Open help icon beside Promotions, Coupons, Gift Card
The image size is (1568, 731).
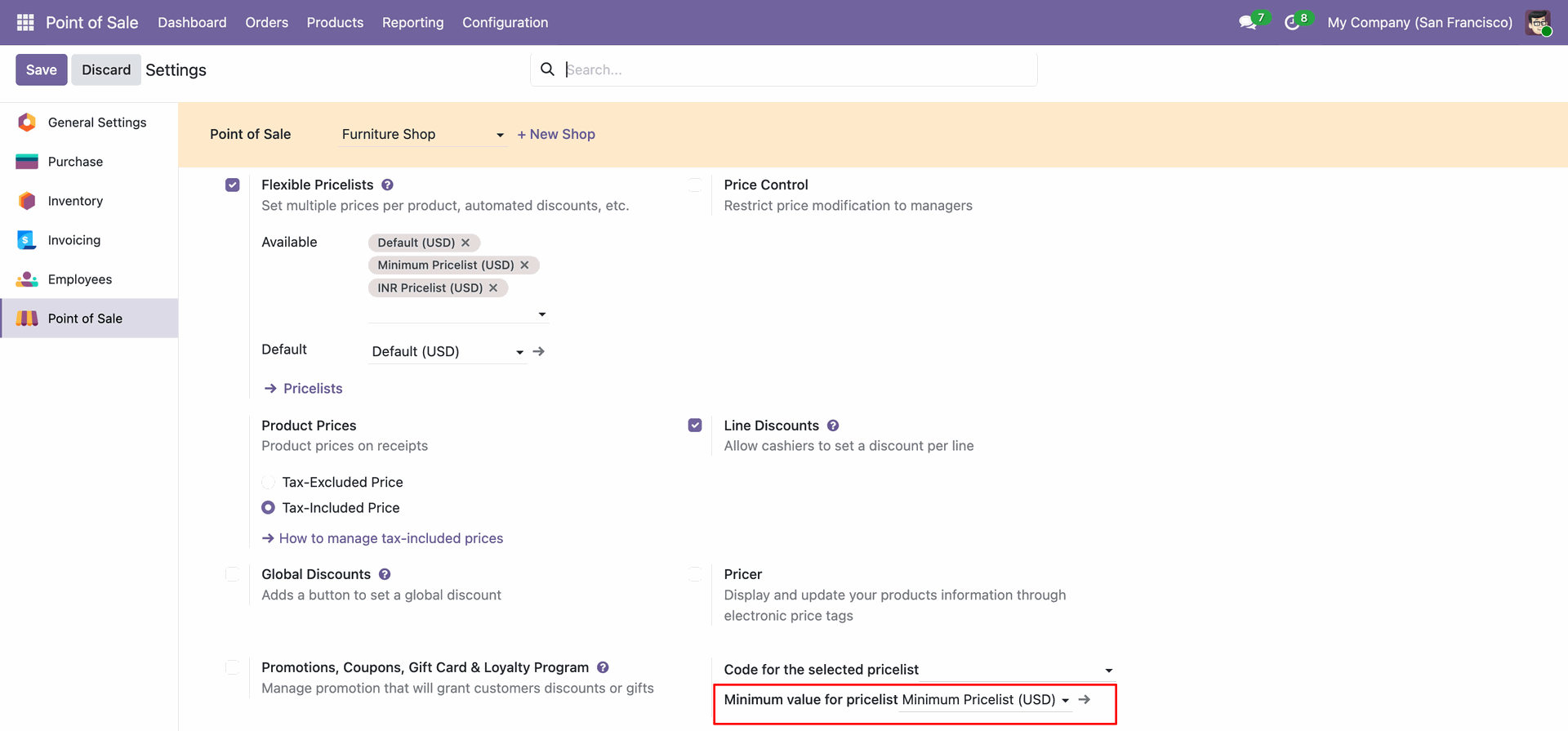(x=603, y=667)
